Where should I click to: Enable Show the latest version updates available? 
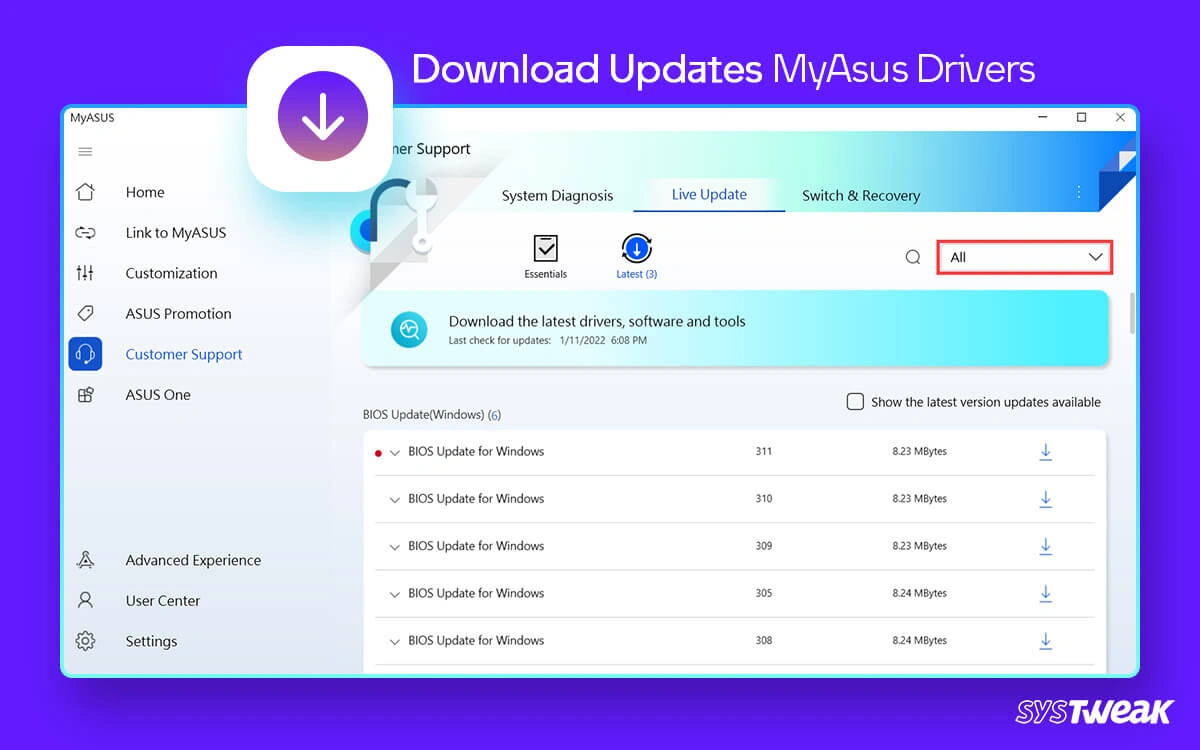[x=855, y=402]
